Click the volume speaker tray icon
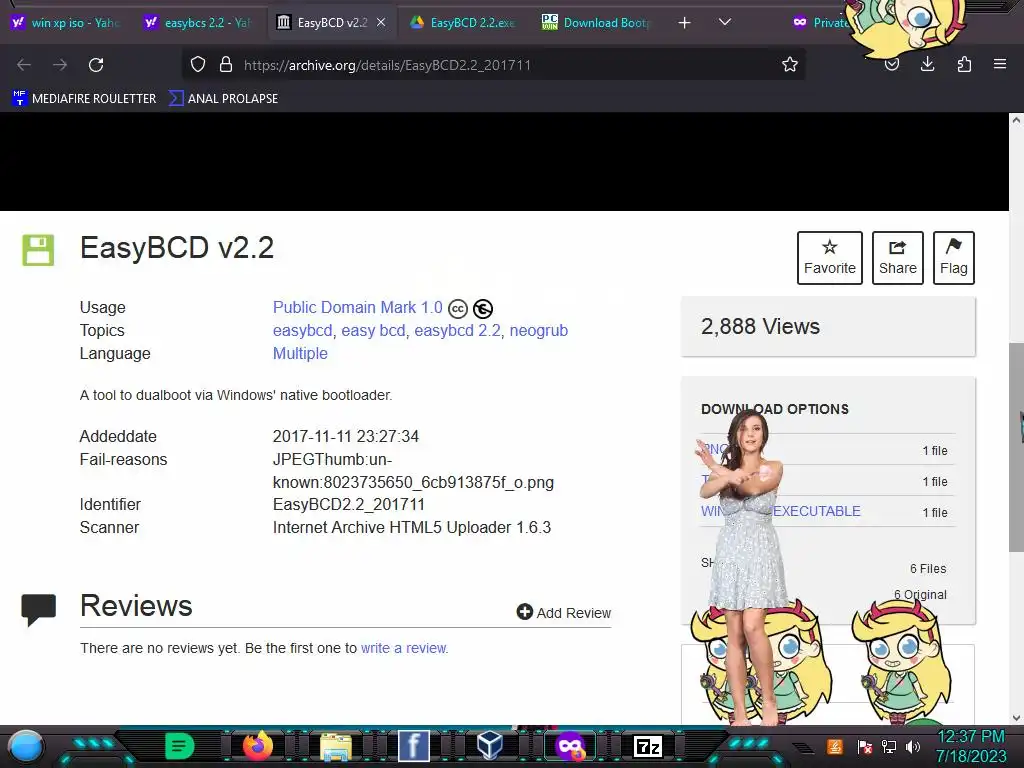The image size is (1024, 768). point(913,746)
